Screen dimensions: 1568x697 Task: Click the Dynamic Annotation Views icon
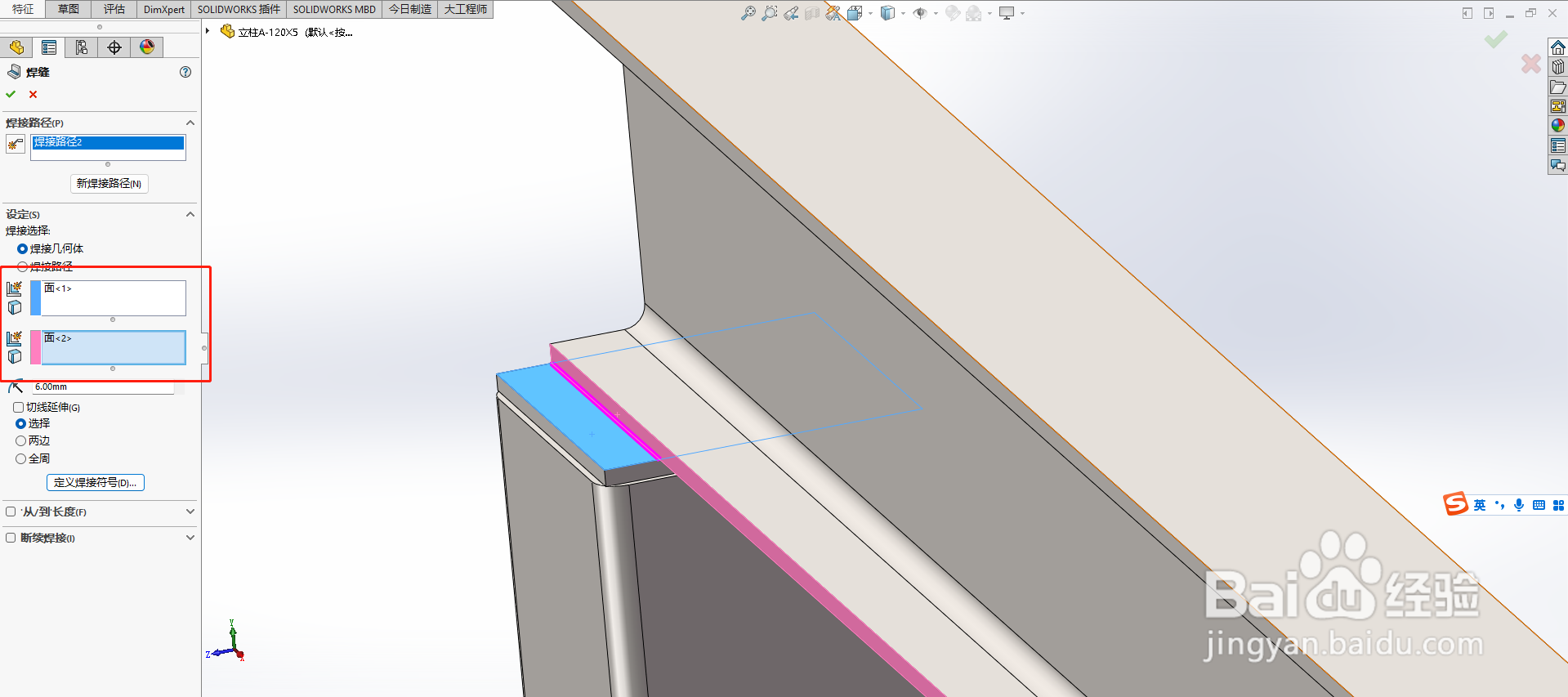point(833,13)
